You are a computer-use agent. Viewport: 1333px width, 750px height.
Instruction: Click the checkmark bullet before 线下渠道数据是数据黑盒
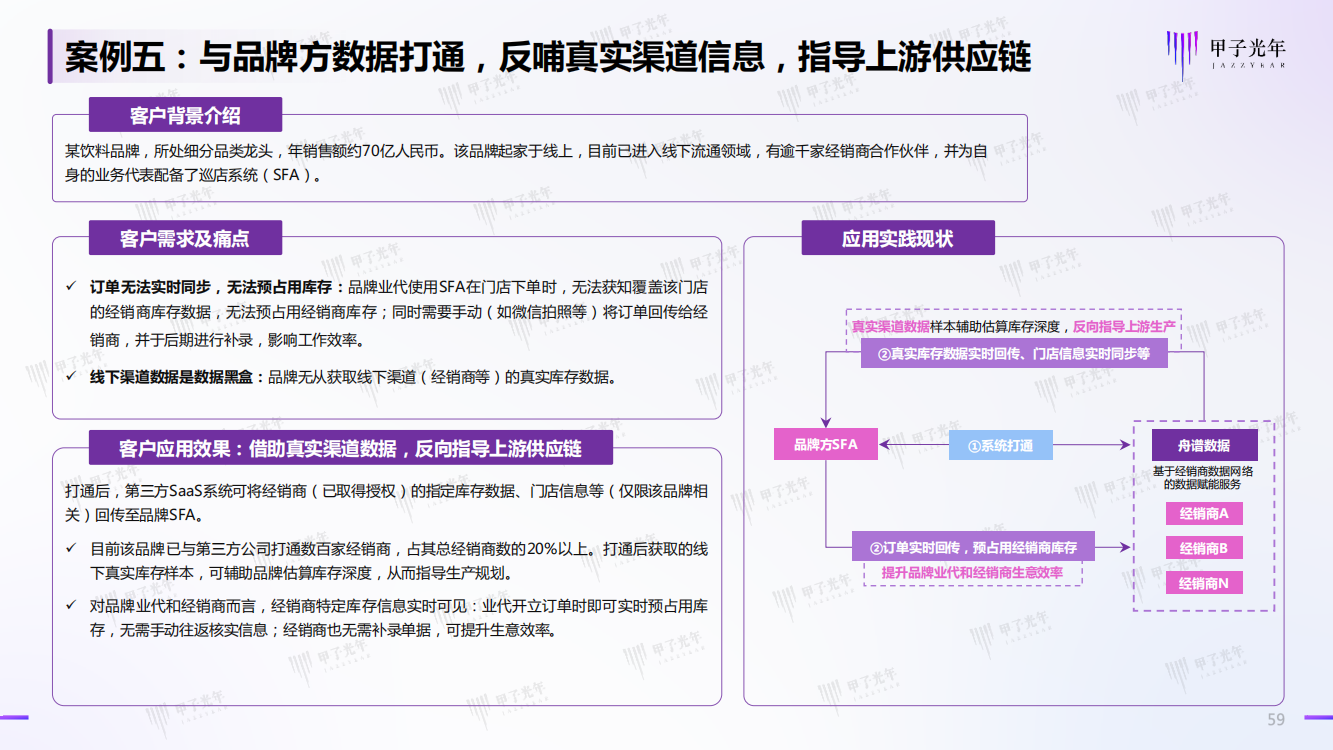tap(71, 377)
